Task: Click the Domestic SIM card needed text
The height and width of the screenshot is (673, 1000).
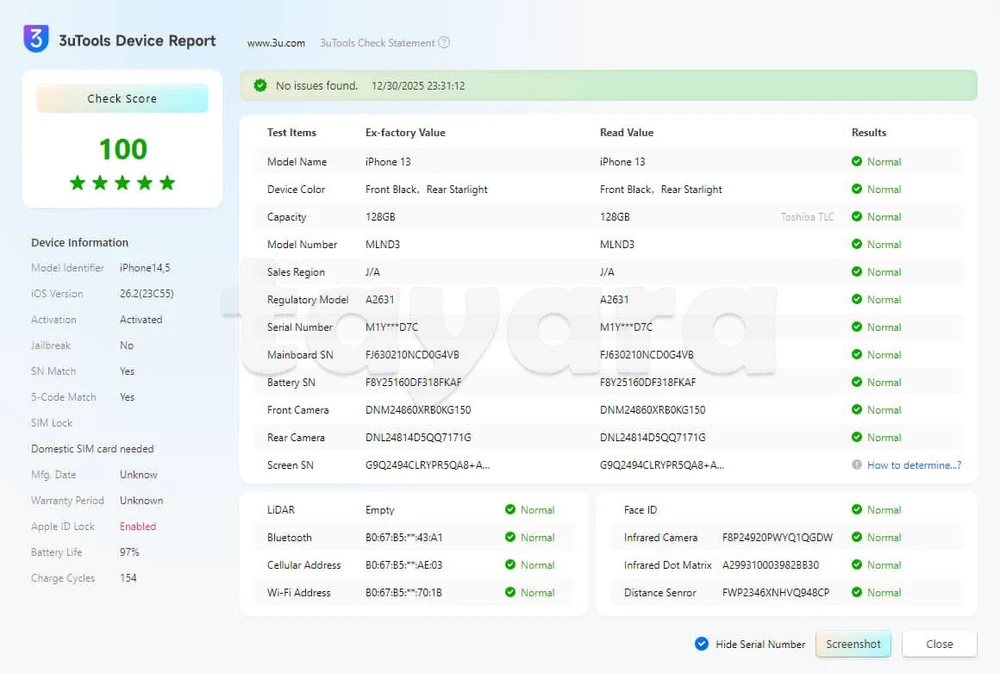Action: (x=92, y=448)
